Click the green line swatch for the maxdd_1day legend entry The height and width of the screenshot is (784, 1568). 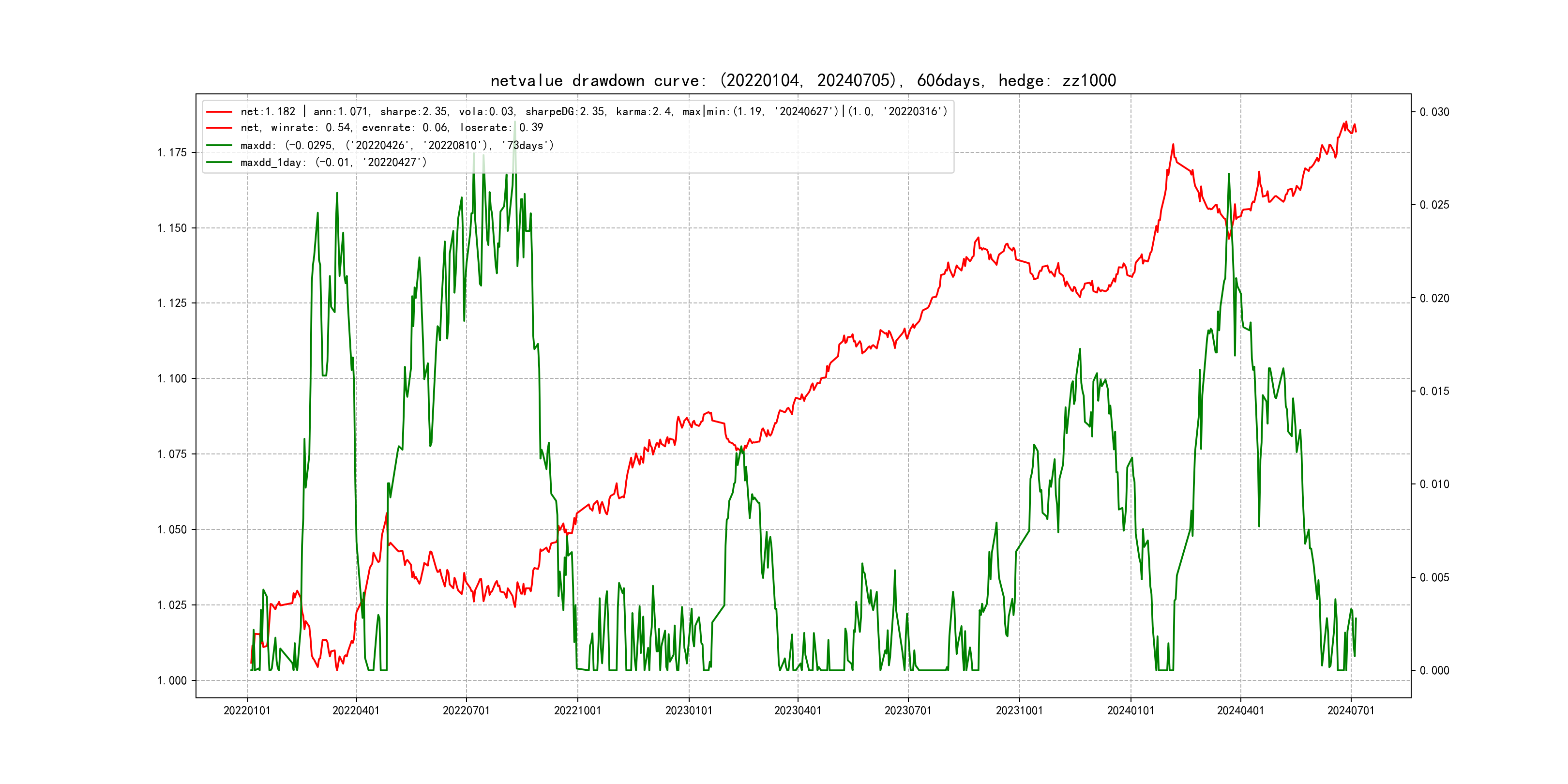(219, 163)
